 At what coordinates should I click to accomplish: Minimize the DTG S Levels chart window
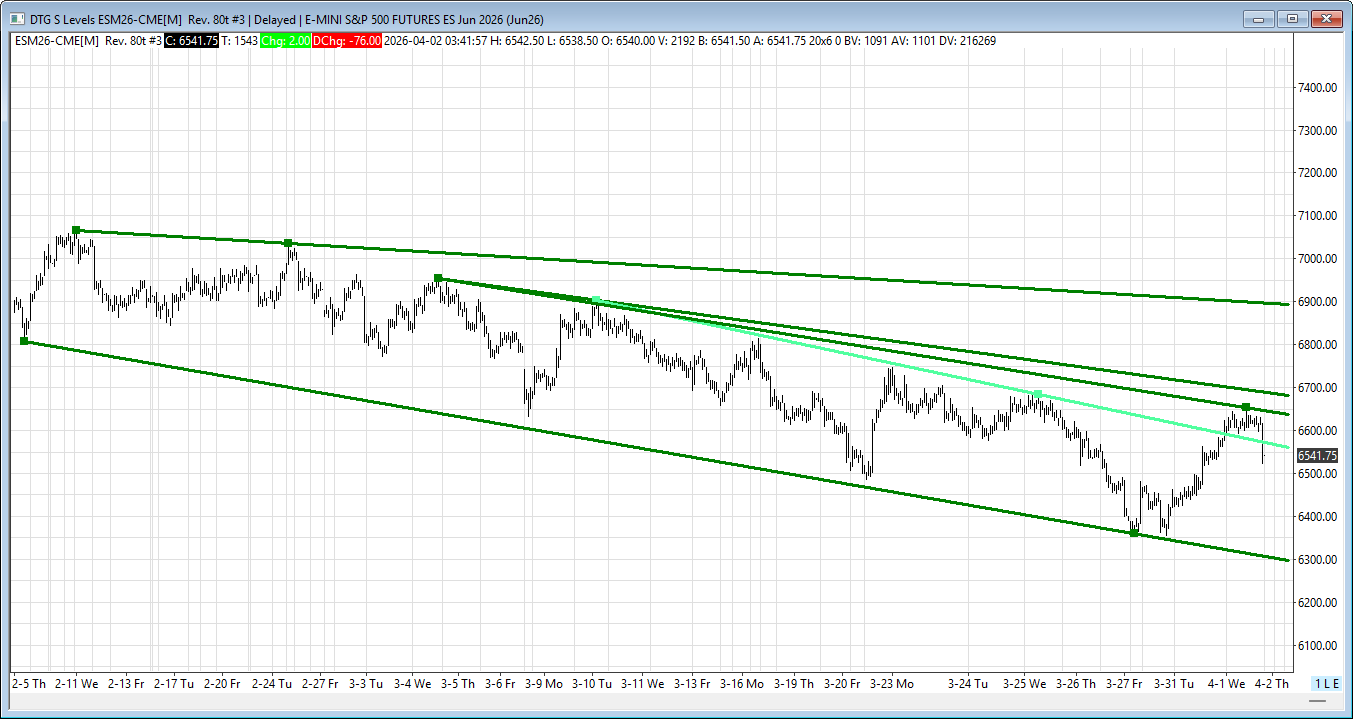coord(1258,19)
